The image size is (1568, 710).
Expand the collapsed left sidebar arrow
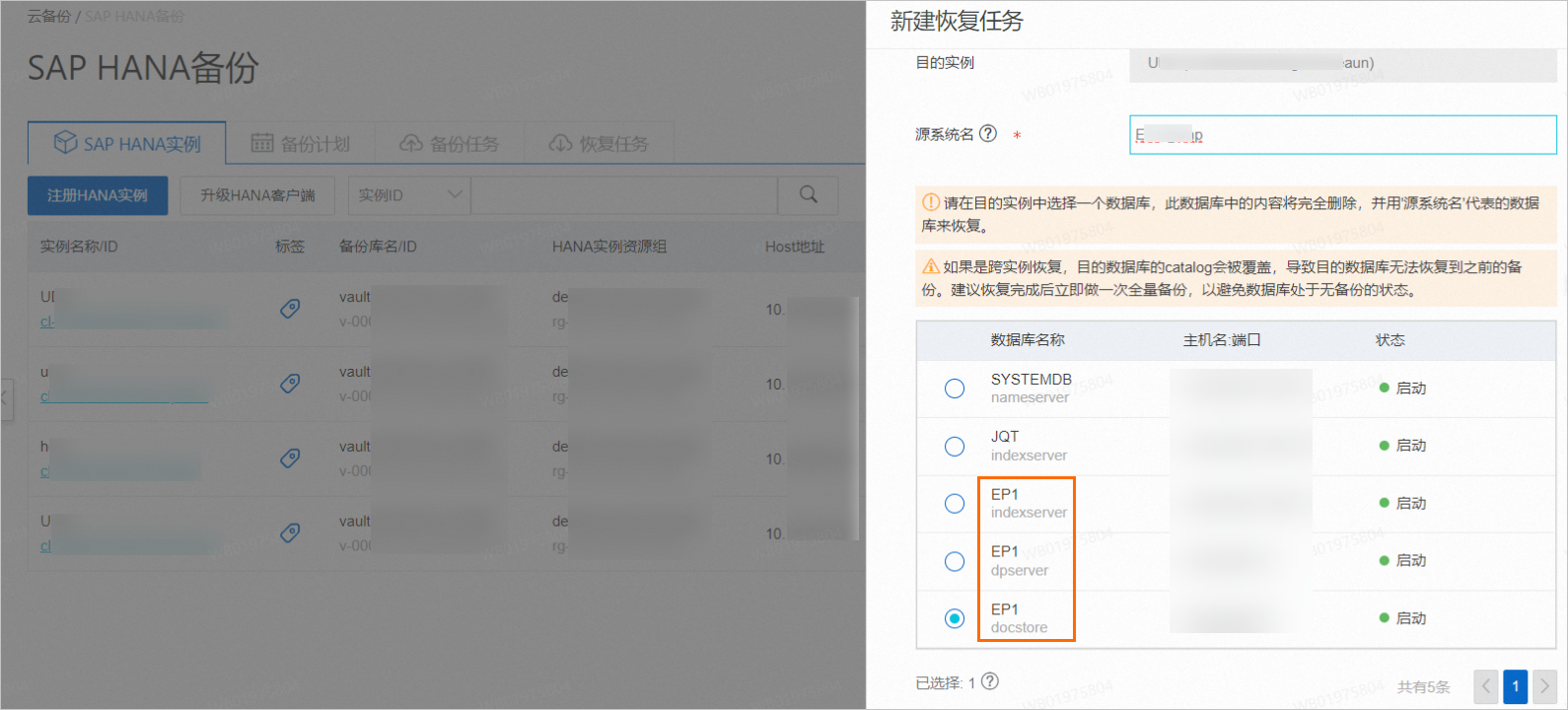pyautogui.click(x=5, y=398)
